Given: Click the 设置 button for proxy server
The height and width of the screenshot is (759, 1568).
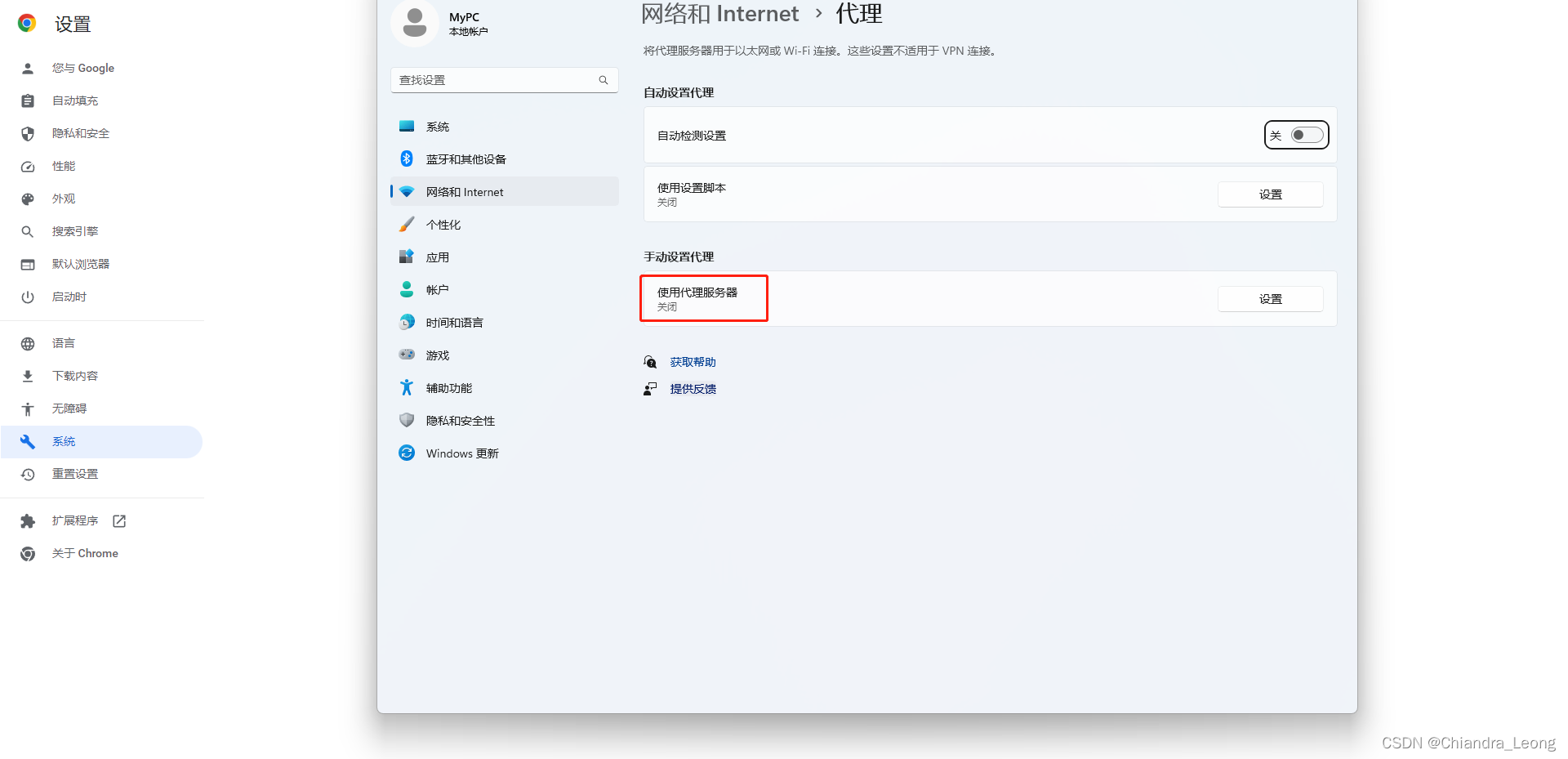Looking at the screenshot, I should 1270,298.
